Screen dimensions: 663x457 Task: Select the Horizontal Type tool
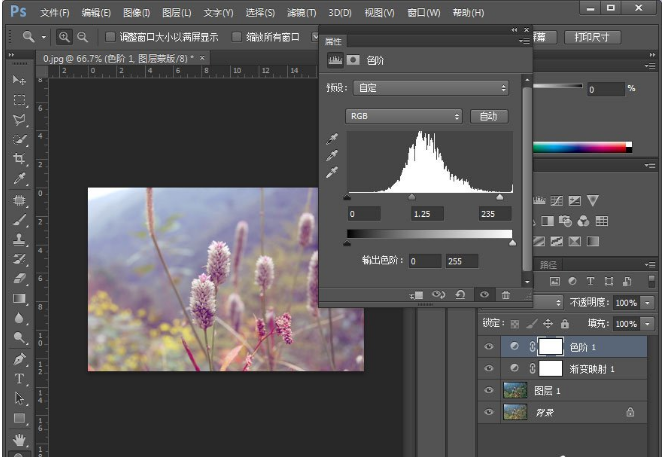(x=19, y=379)
